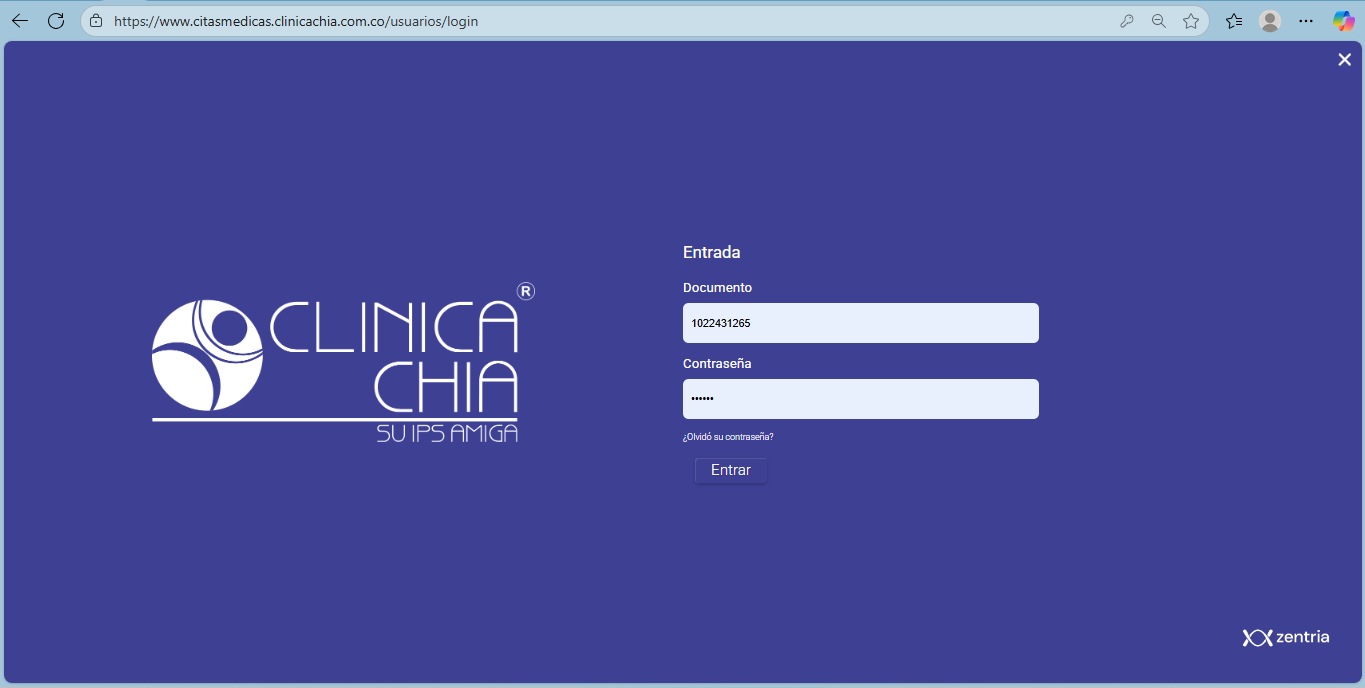View site info via the lock icon
1365x688 pixels.
(x=96, y=21)
